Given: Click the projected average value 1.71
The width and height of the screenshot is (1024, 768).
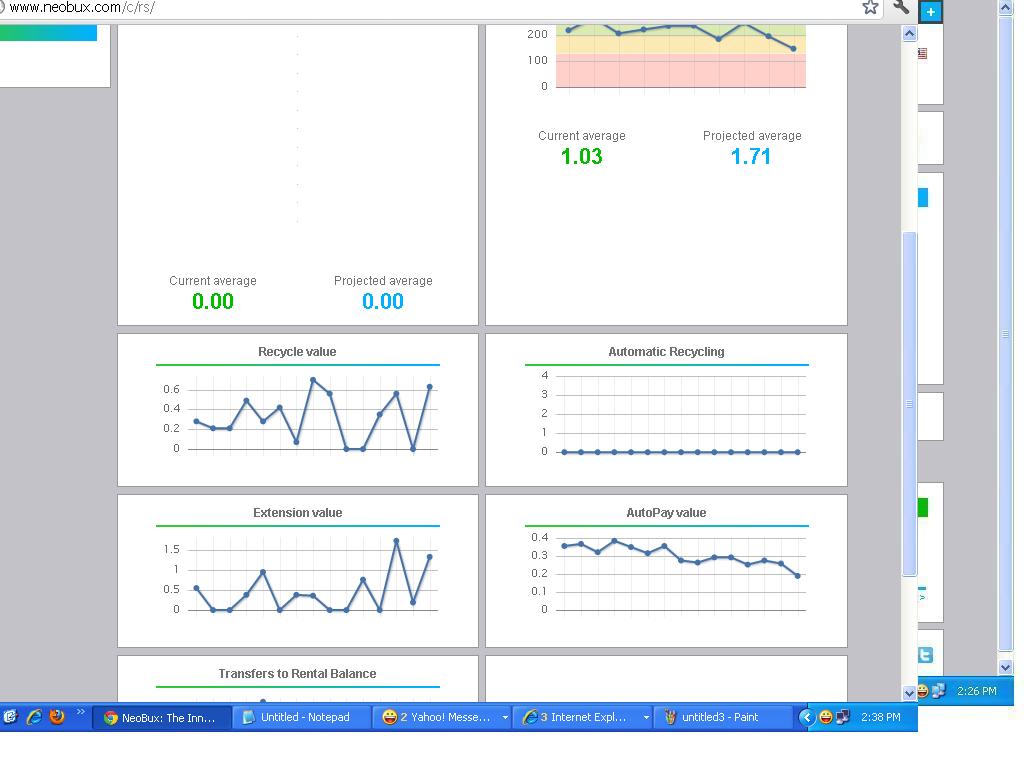Looking at the screenshot, I should [751, 157].
